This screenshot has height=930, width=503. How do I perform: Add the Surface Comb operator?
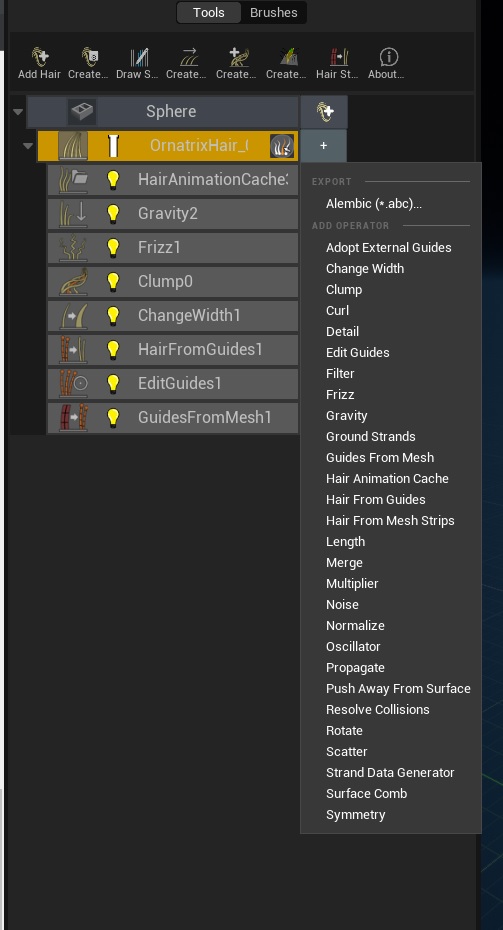point(367,794)
